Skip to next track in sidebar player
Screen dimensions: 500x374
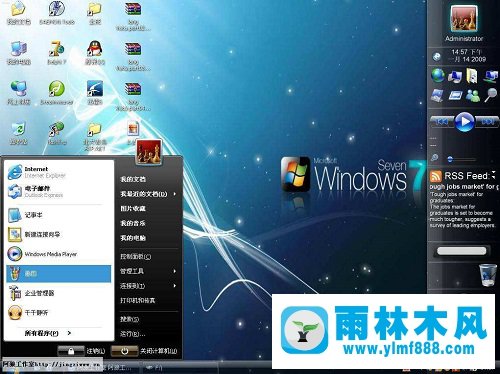pyautogui.click(x=487, y=122)
